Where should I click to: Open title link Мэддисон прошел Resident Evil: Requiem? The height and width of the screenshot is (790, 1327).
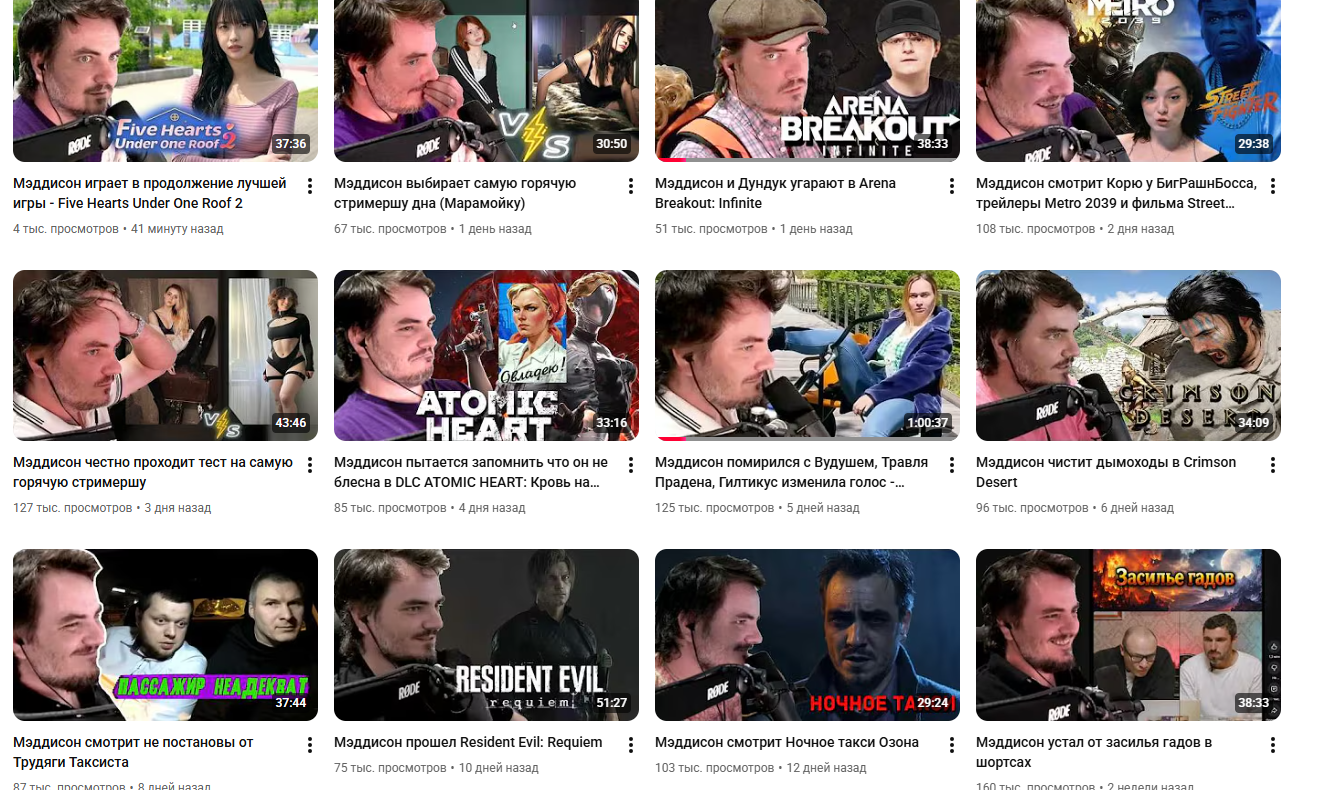click(x=468, y=742)
